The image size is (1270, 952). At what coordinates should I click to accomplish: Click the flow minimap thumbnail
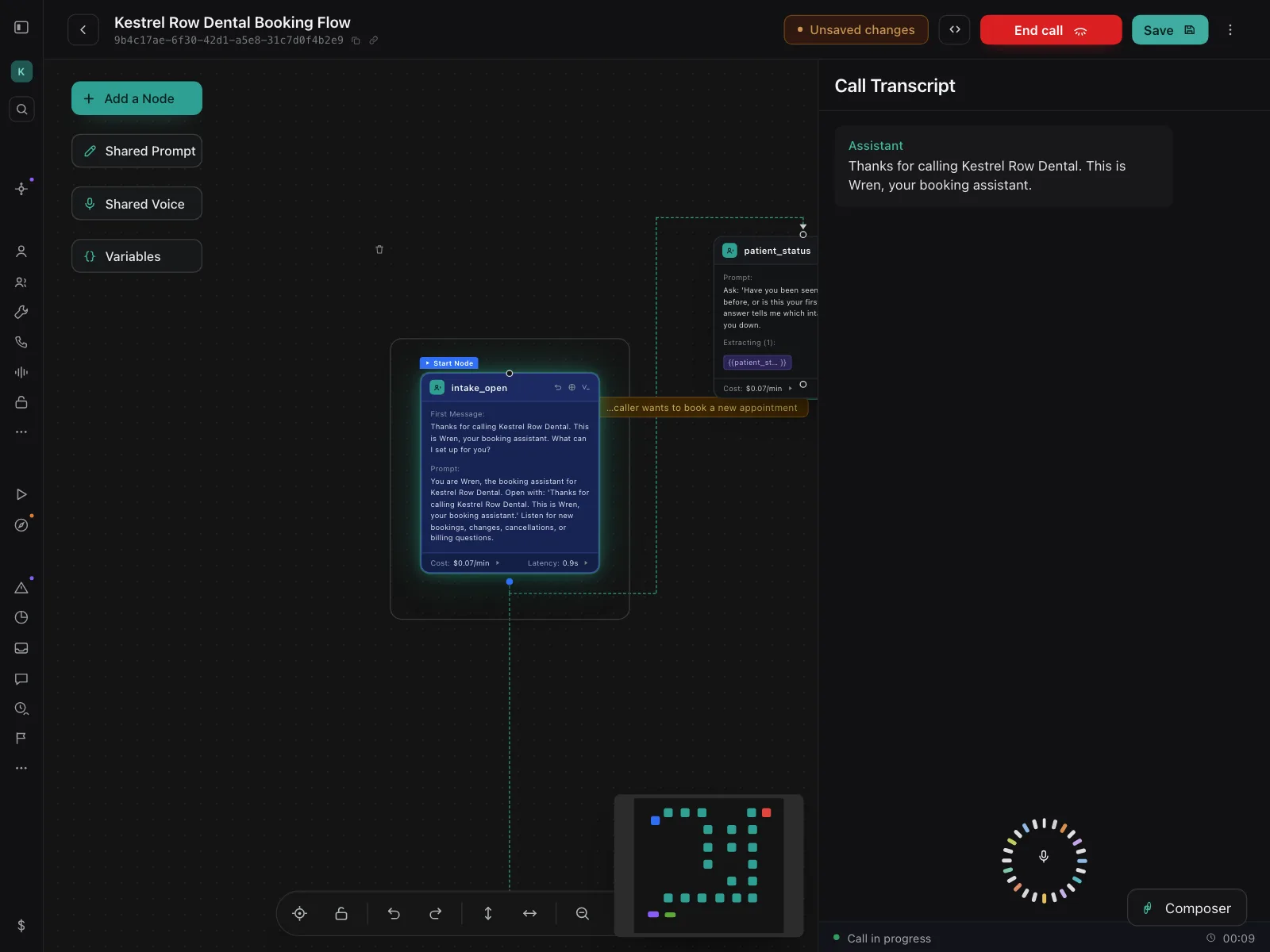tap(709, 866)
